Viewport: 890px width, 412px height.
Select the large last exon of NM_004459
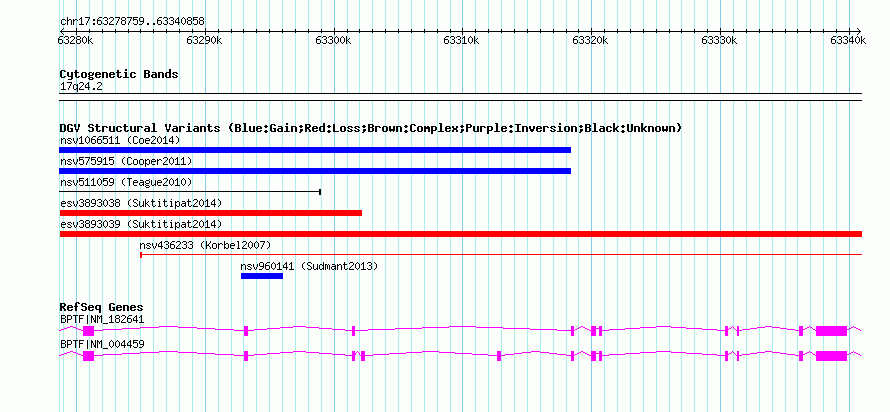coord(832,356)
